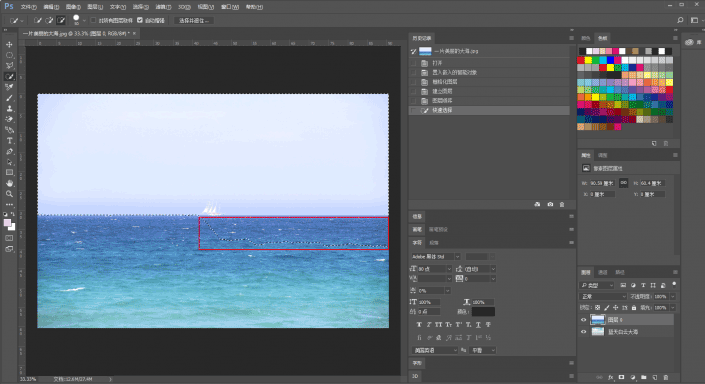Enable the sample all layers checkbox
This screenshot has width=705, height=384.
click(x=94, y=20)
